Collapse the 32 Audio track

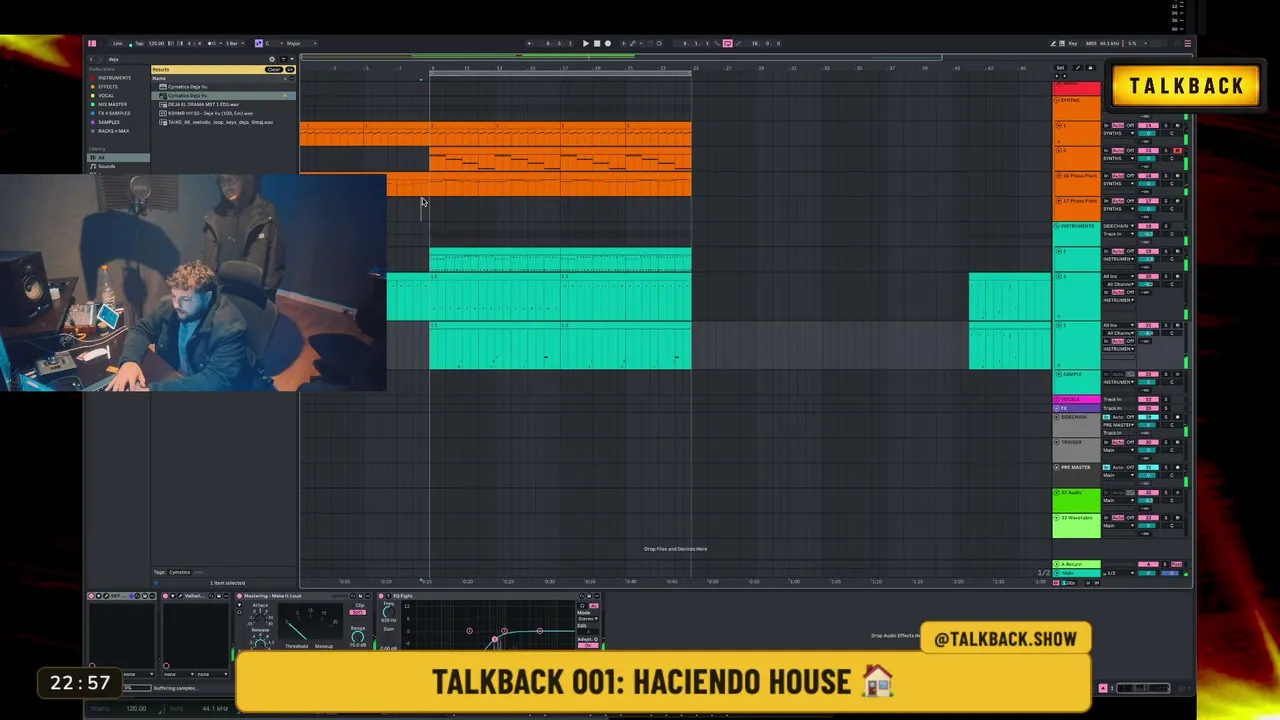click(1057, 493)
